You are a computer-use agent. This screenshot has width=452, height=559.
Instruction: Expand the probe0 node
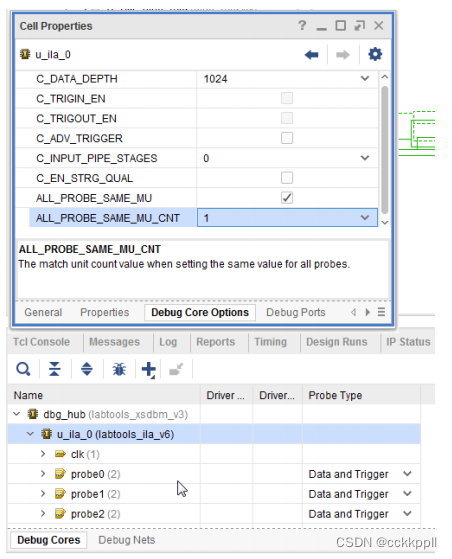pyautogui.click(x=43, y=474)
